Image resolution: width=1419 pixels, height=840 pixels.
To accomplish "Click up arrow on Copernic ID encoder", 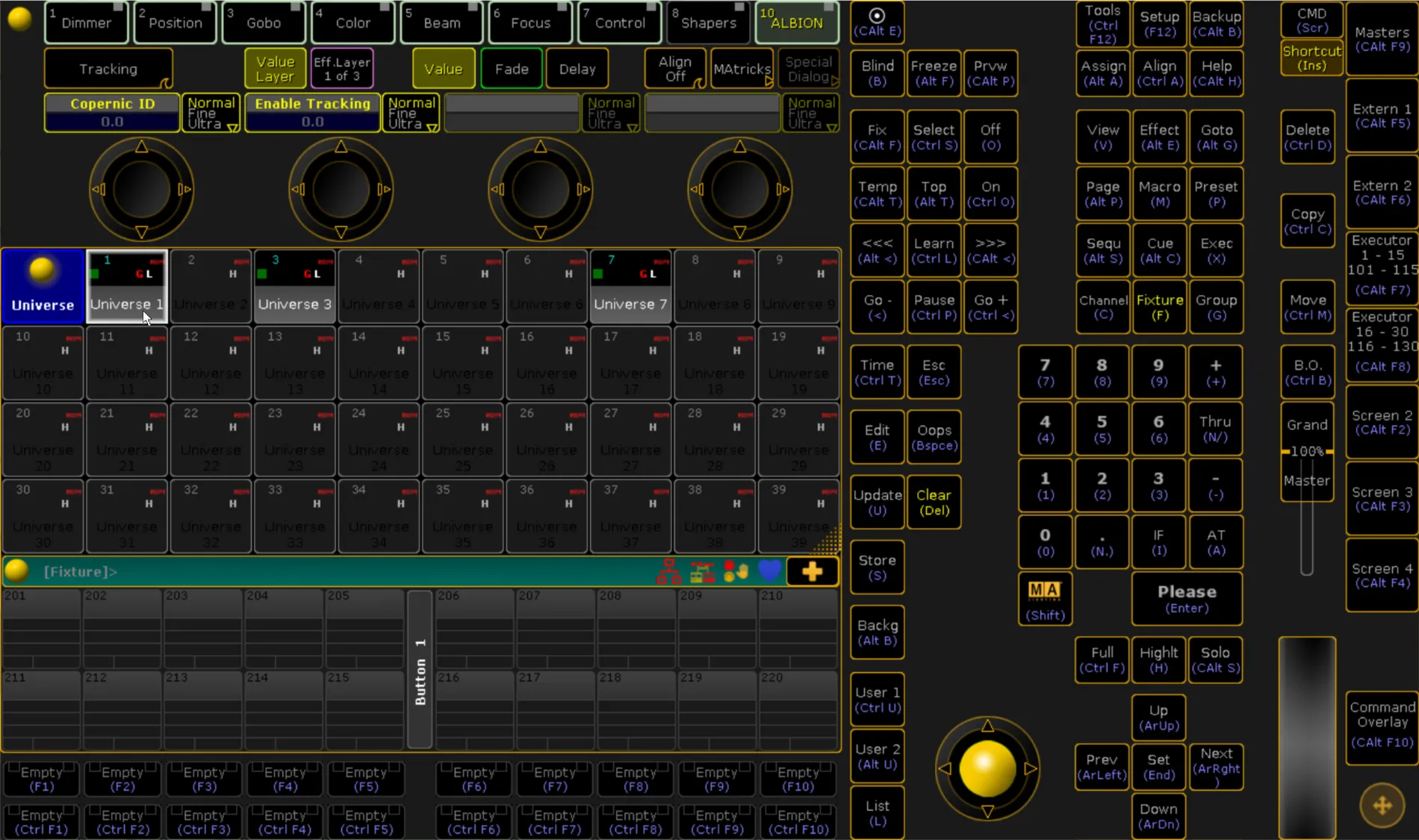I will click(142, 147).
